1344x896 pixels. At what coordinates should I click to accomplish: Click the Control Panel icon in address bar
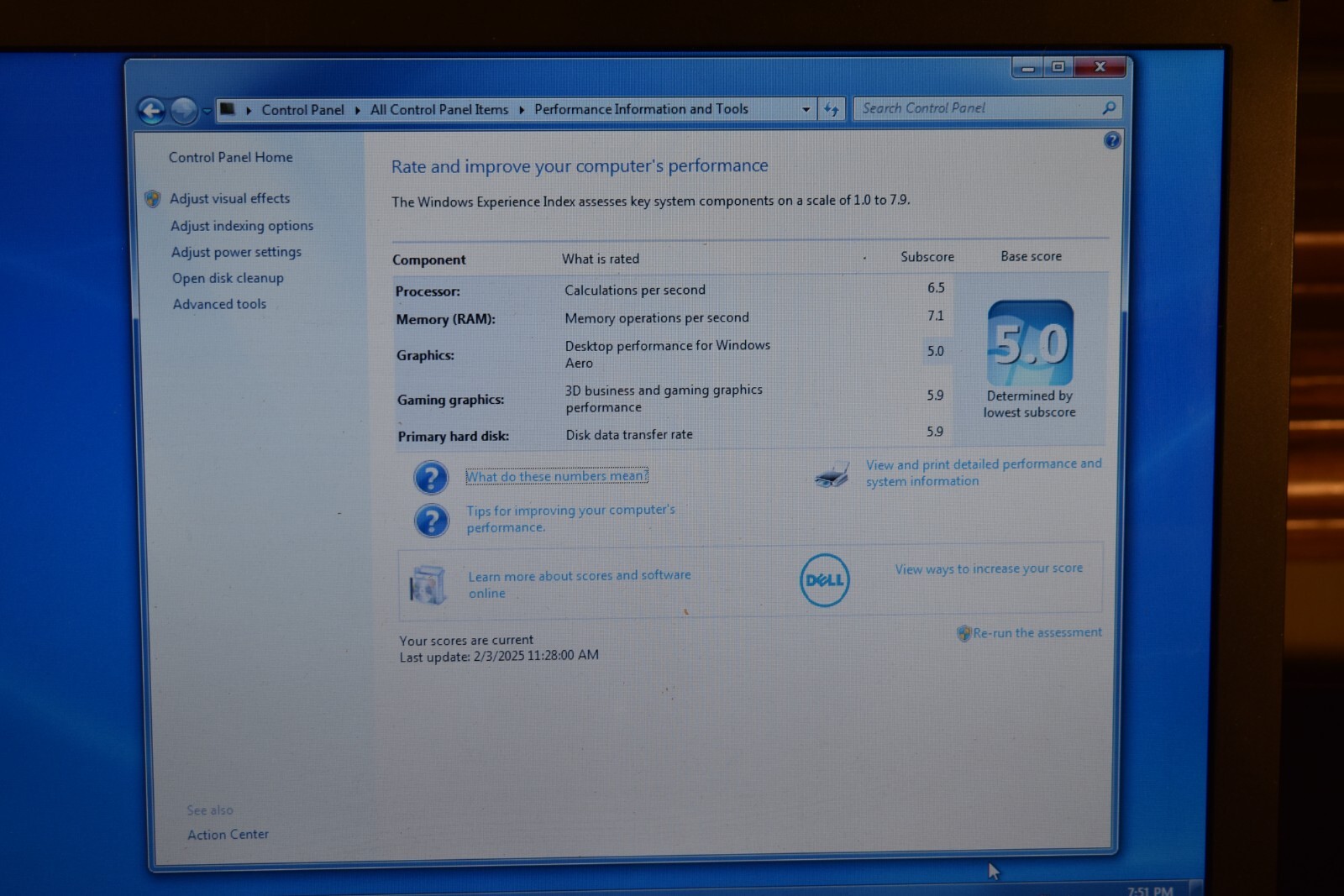point(228,109)
